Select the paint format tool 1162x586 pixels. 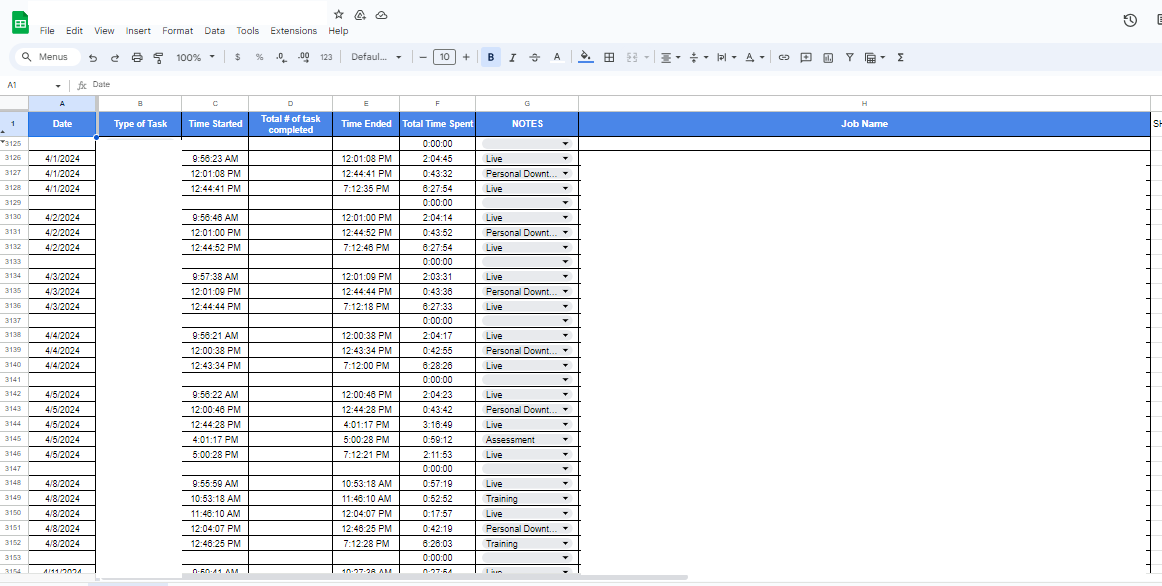(158, 57)
